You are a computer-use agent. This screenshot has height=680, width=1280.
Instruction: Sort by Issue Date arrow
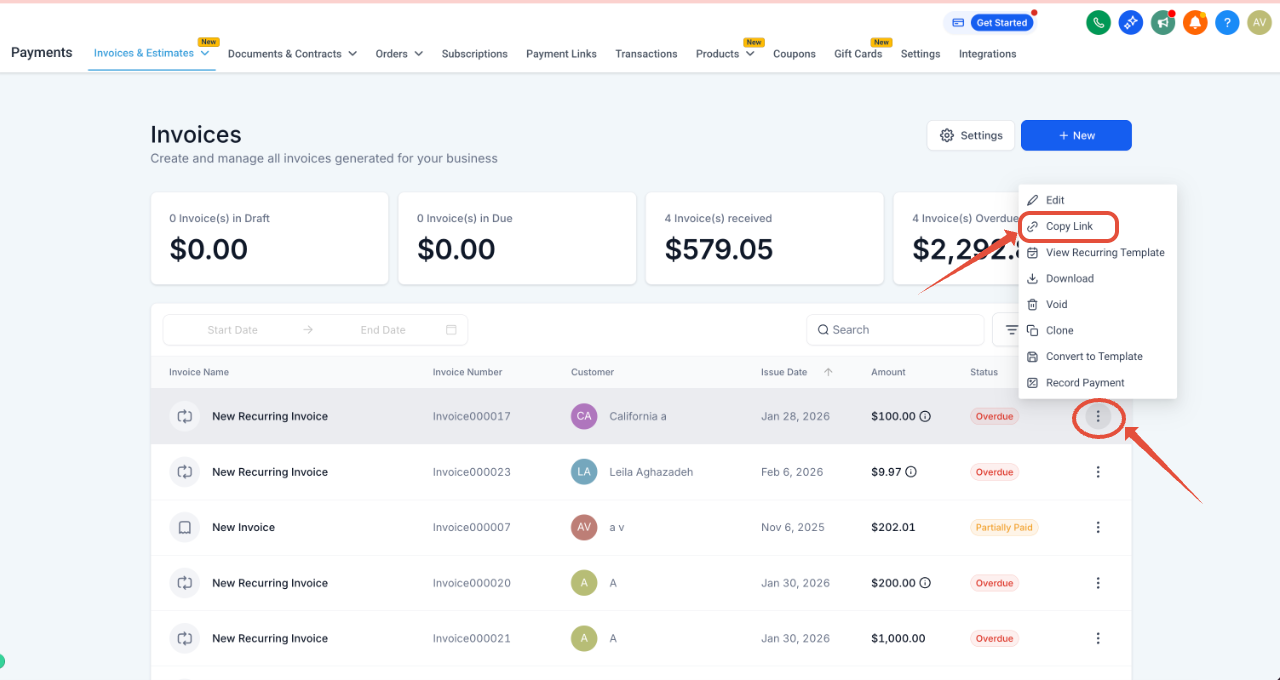(828, 372)
